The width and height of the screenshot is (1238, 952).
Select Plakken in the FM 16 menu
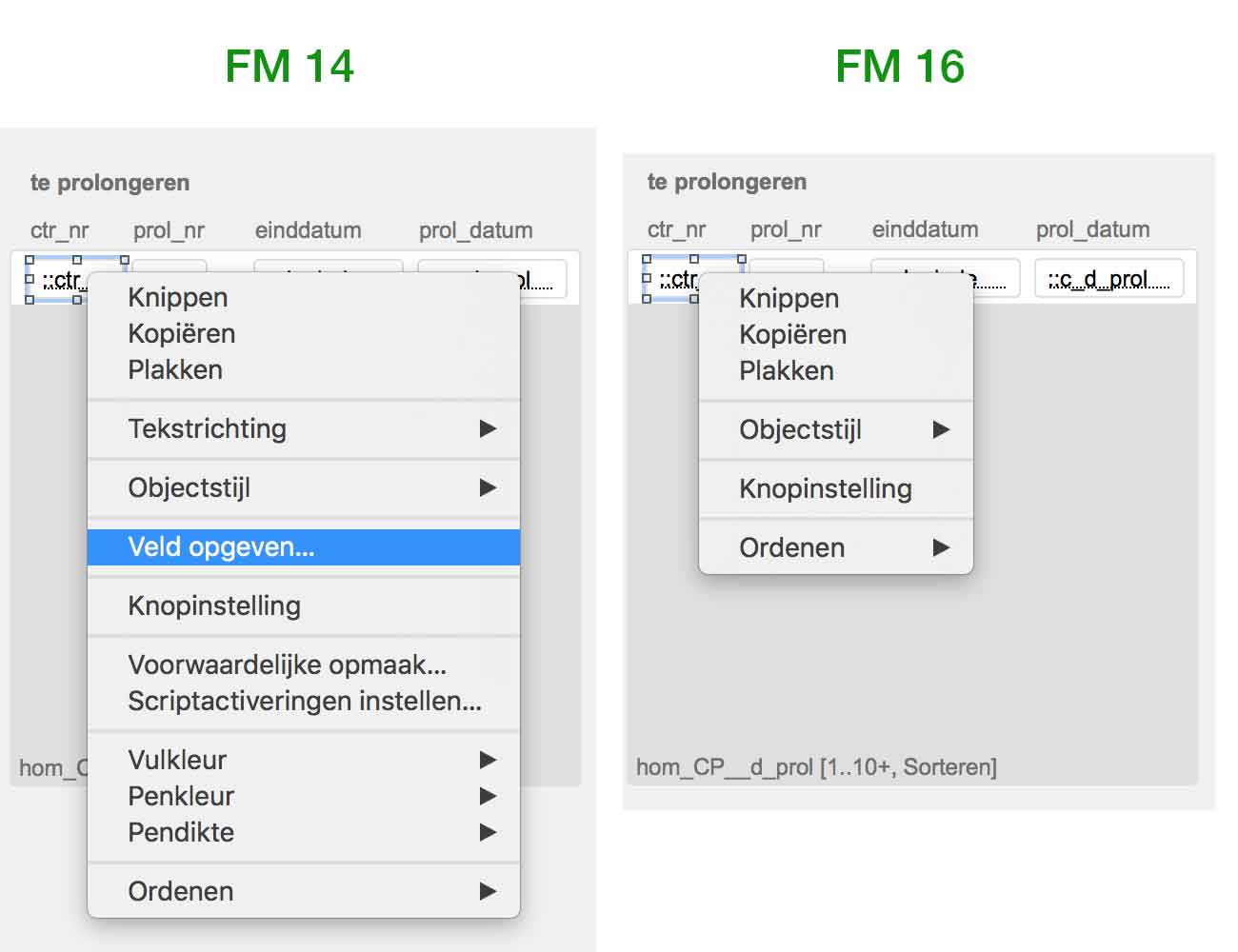[x=787, y=370]
